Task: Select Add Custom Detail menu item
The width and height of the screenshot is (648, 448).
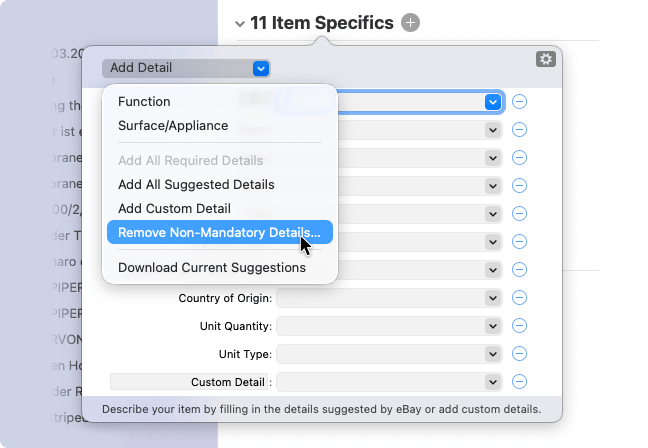Action: (x=174, y=208)
